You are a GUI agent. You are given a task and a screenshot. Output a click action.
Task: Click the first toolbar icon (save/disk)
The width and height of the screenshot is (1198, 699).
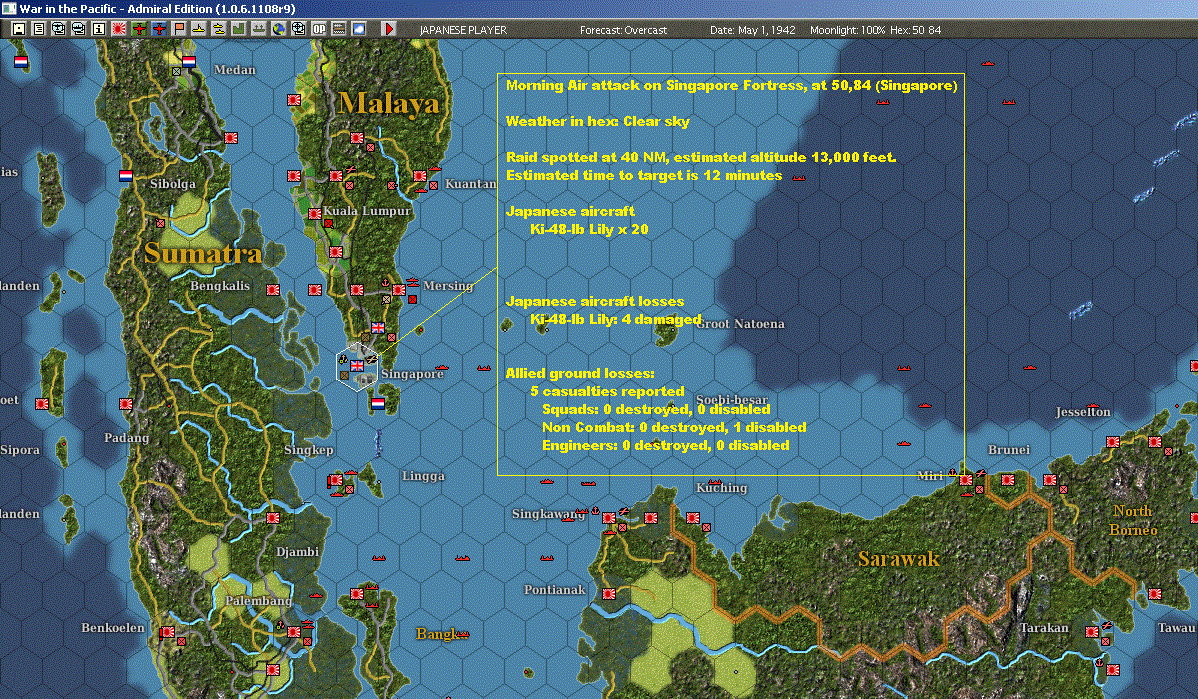click(19, 29)
